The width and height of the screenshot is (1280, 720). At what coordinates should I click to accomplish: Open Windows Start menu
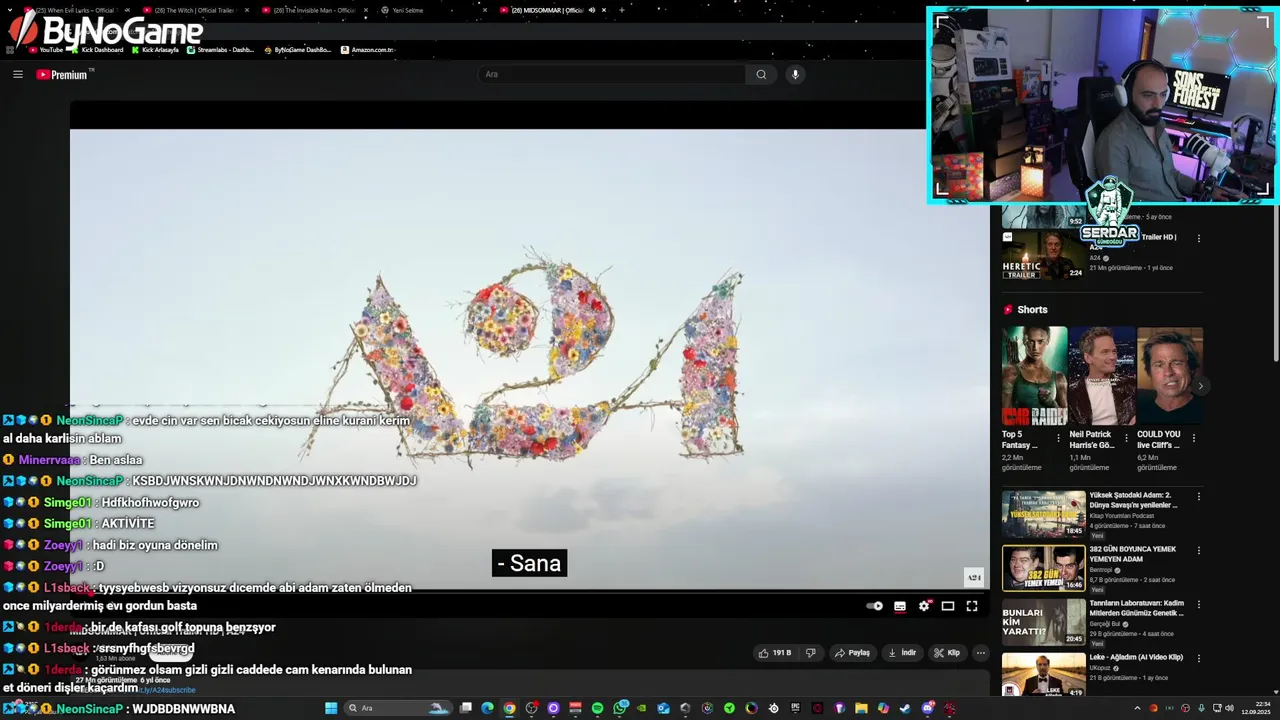(331, 708)
